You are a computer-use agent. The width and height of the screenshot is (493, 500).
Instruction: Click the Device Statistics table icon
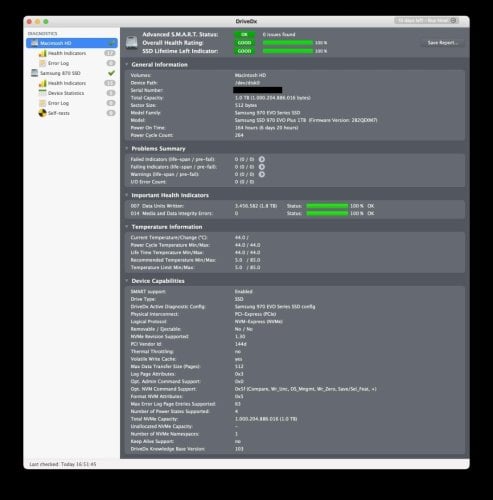42,93
